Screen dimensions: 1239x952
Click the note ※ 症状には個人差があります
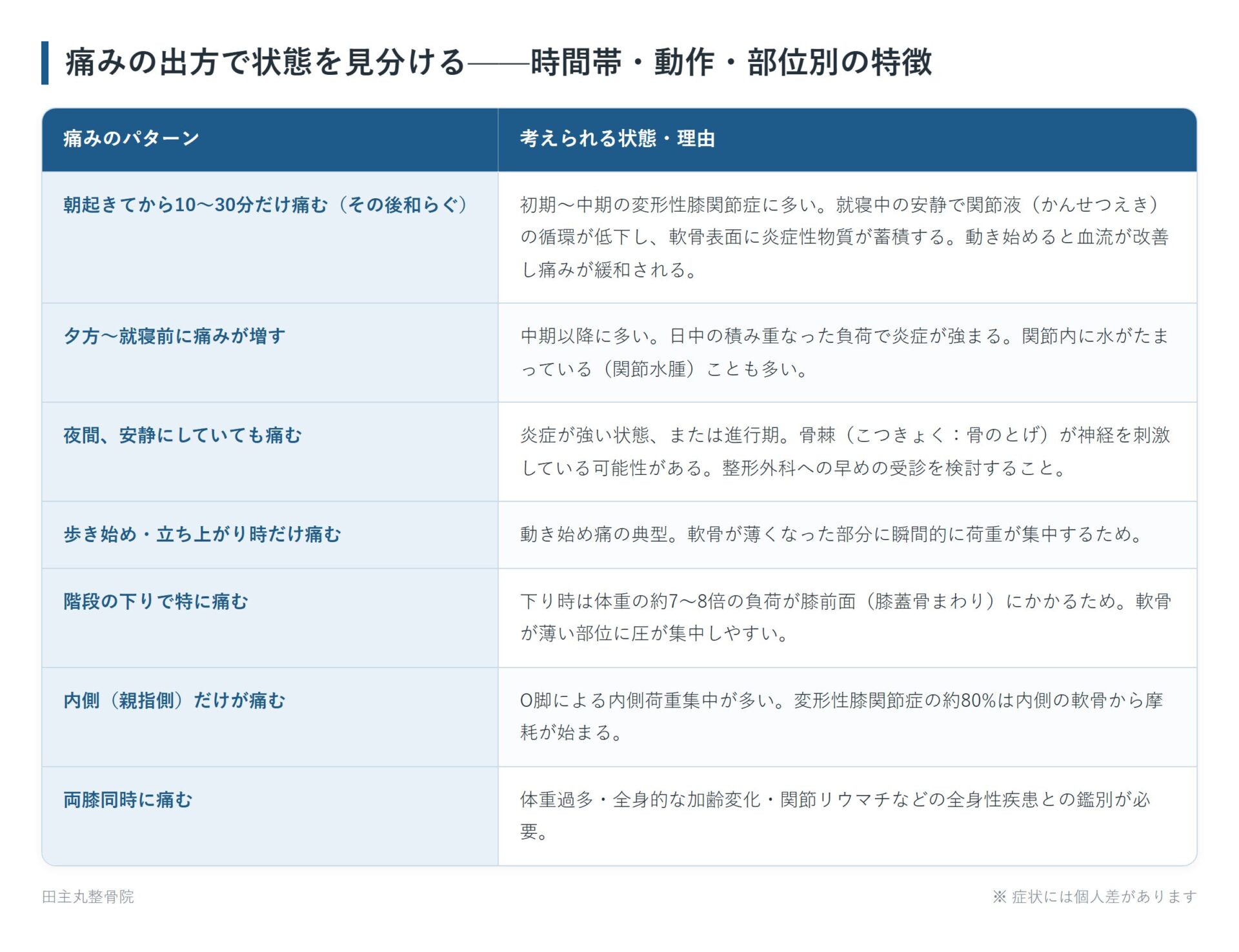[x=1094, y=896]
